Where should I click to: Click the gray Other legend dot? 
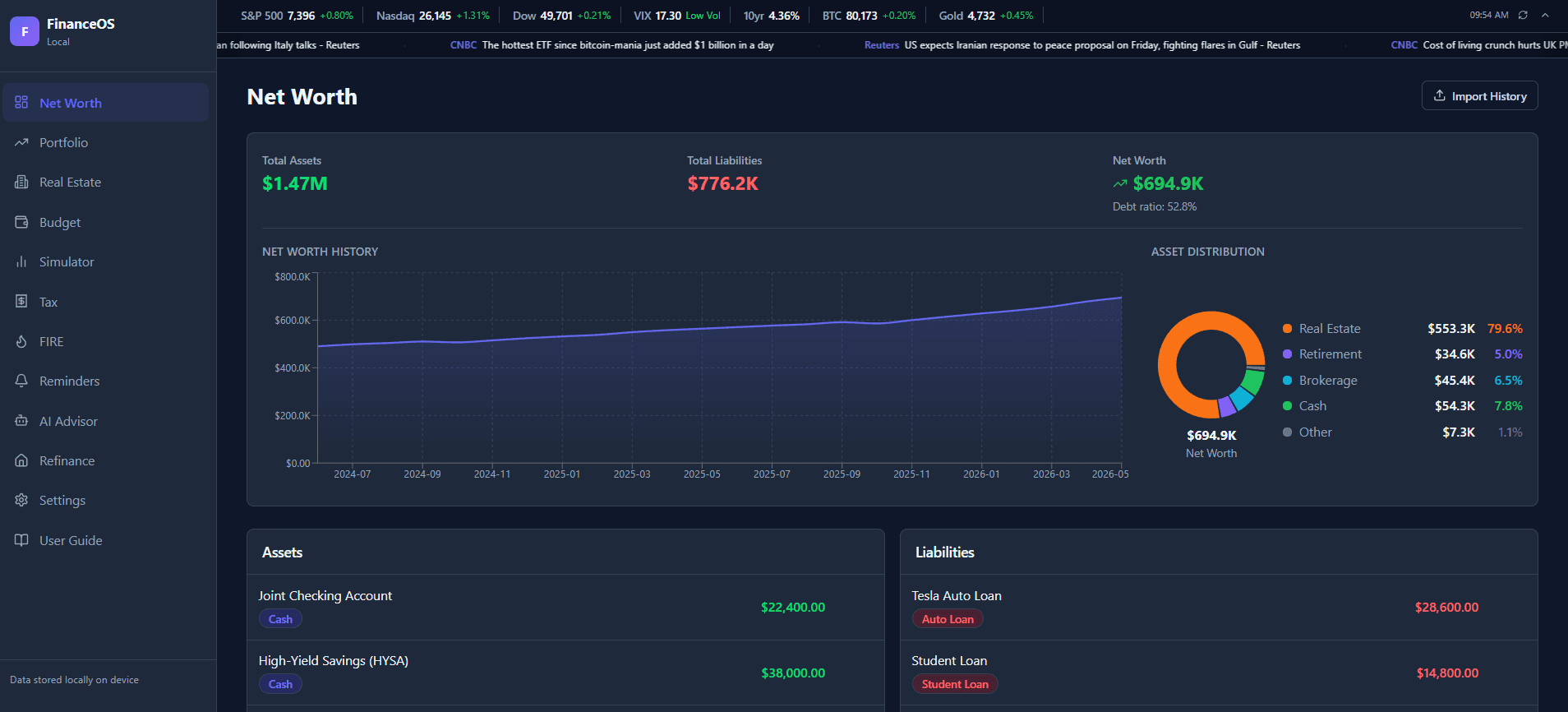pyautogui.click(x=1287, y=432)
